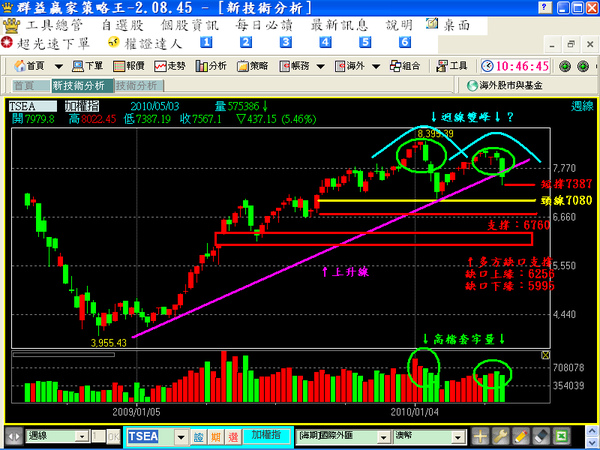Click the TSEA symbol input field

pyautogui.click(x=150, y=436)
